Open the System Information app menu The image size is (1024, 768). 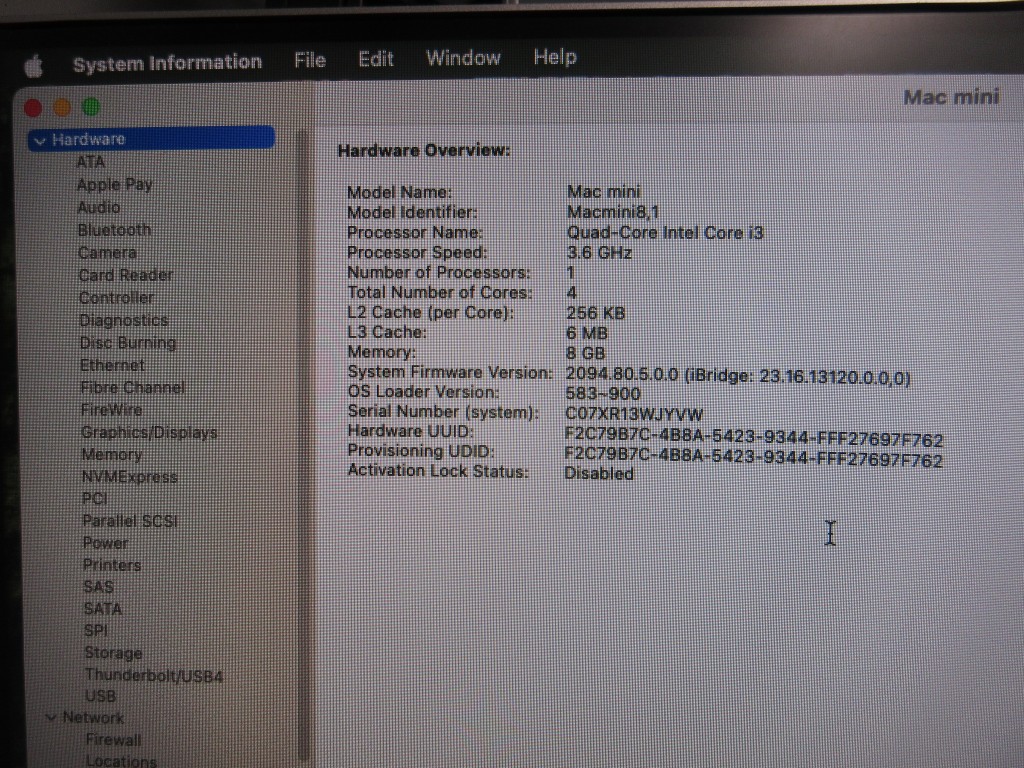[x=167, y=63]
